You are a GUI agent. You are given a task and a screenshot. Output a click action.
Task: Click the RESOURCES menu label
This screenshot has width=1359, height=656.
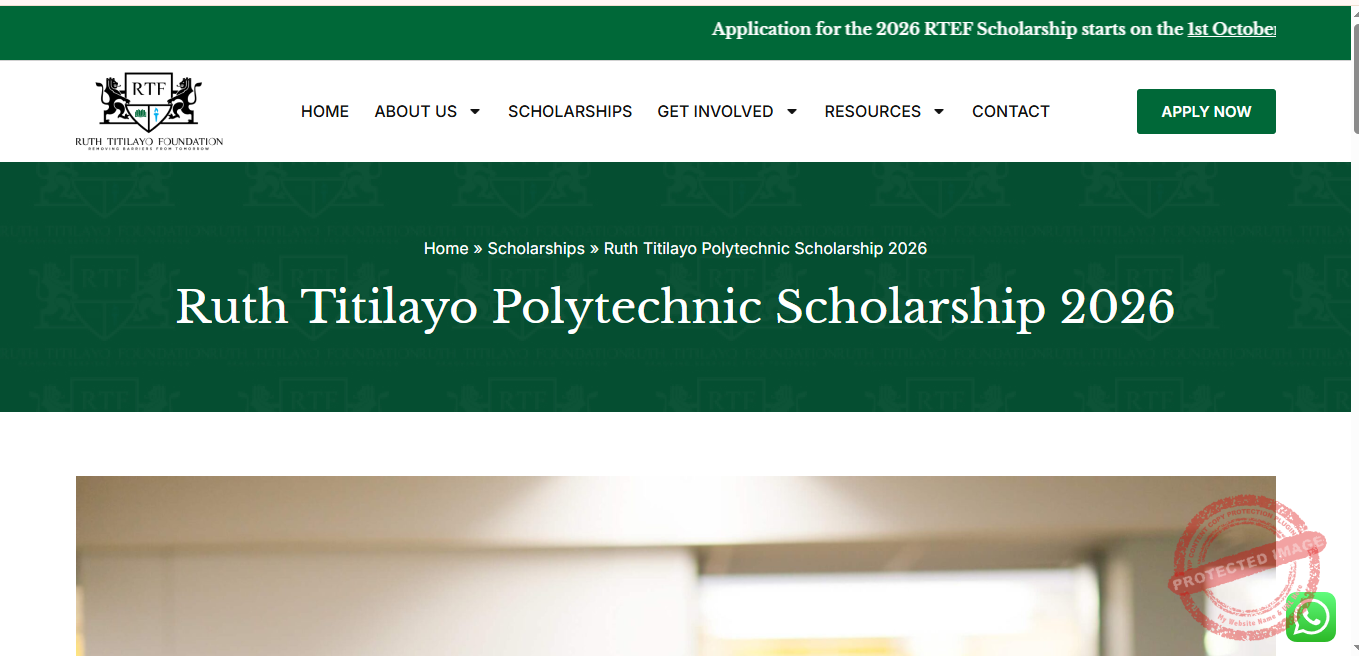coord(872,111)
